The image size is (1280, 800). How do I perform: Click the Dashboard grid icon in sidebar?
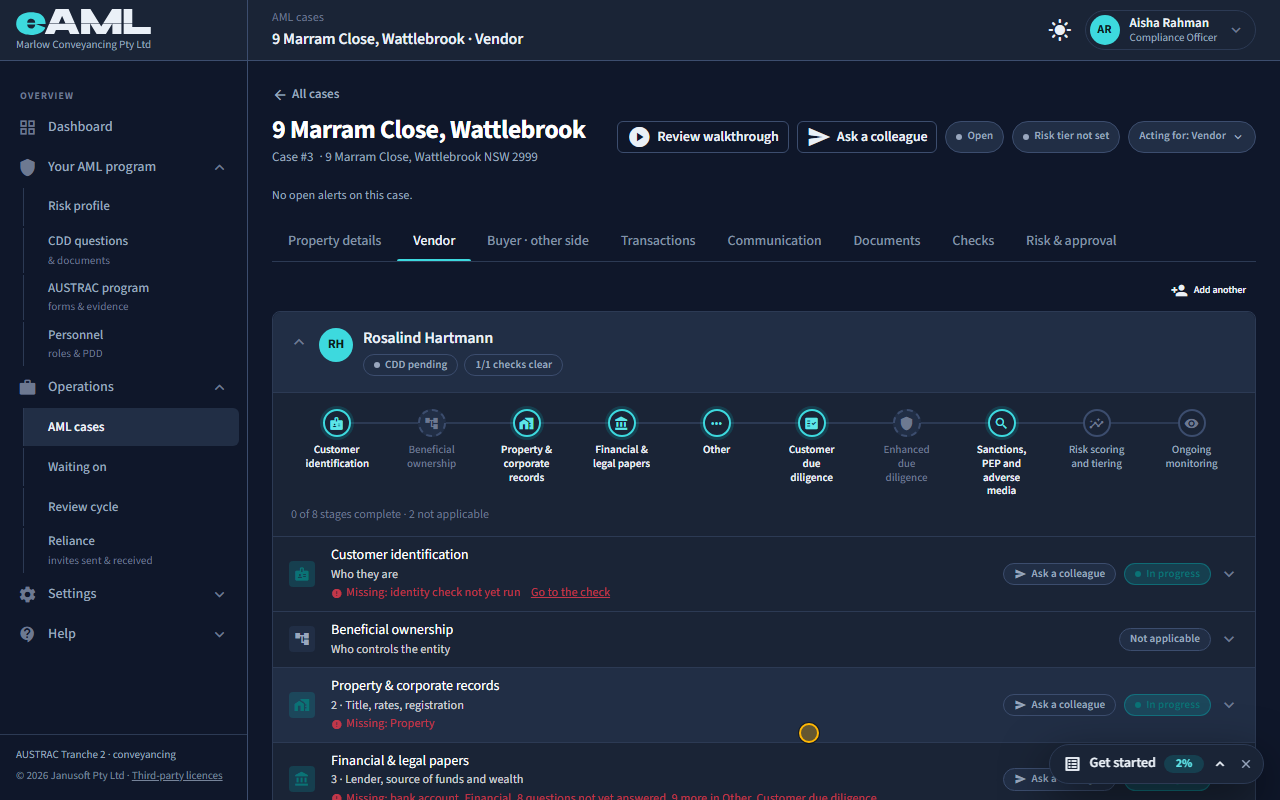[x=28, y=127]
